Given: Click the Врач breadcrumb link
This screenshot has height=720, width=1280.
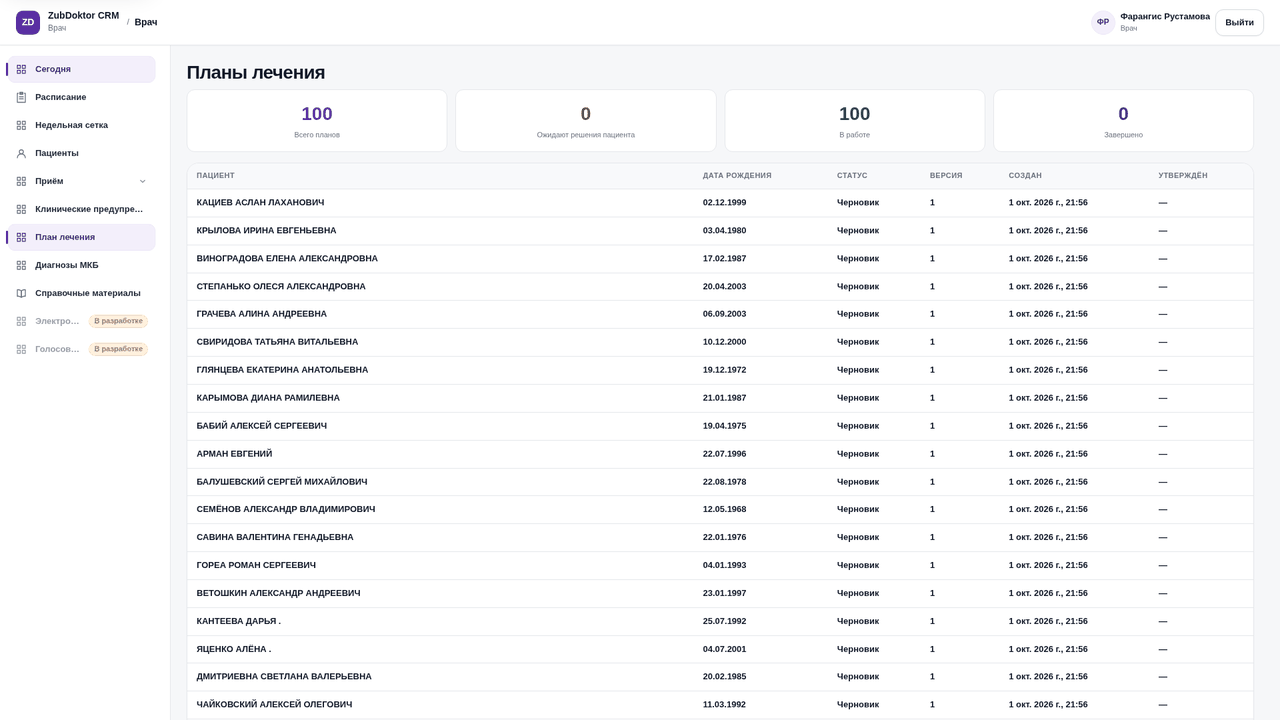Looking at the screenshot, I should coord(146,22).
